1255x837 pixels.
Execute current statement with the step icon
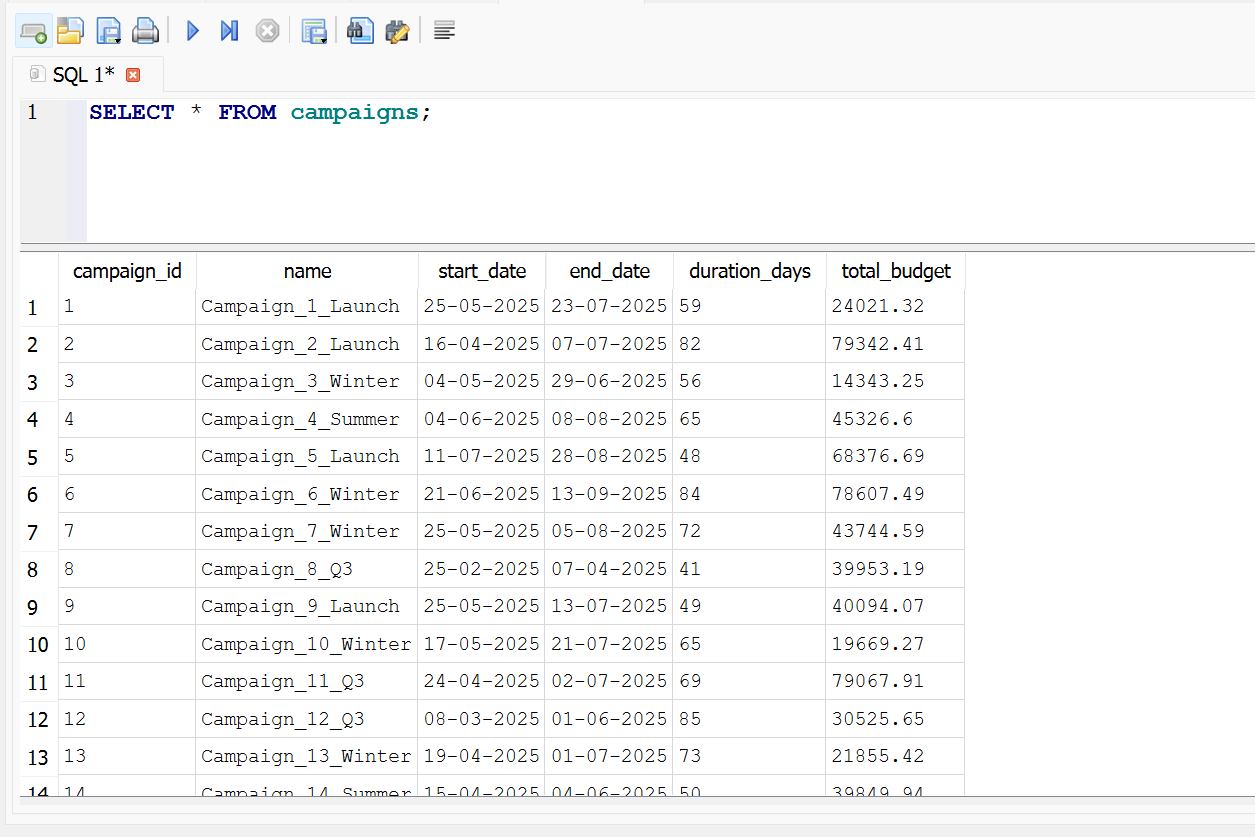coord(229,31)
